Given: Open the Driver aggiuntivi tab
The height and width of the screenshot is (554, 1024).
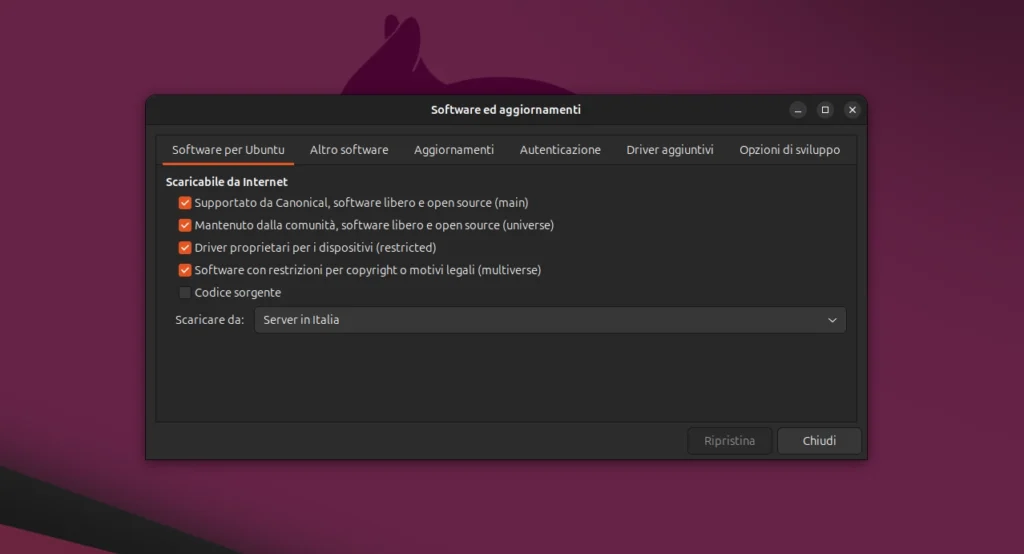Looking at the screenshot, I should click(x=669, y=150).
